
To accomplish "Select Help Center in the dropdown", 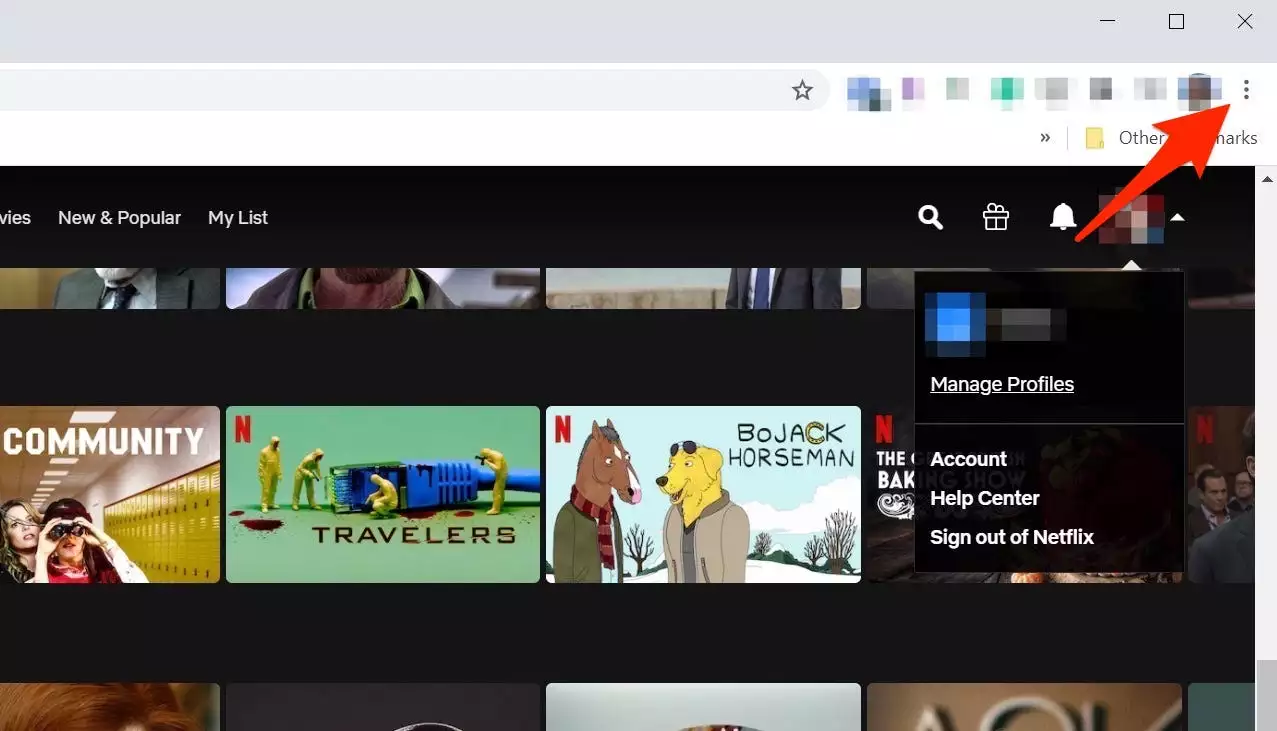I will (x=985, y=498).
